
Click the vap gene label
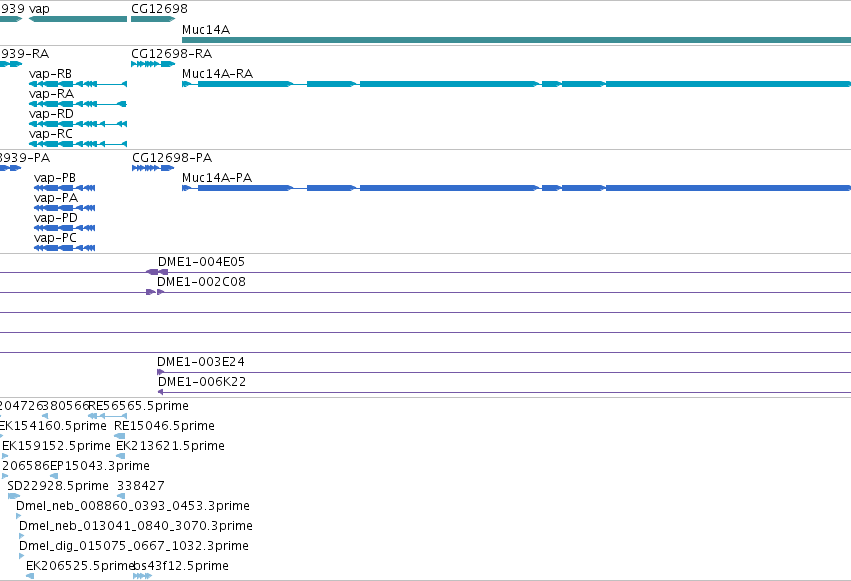39,9
